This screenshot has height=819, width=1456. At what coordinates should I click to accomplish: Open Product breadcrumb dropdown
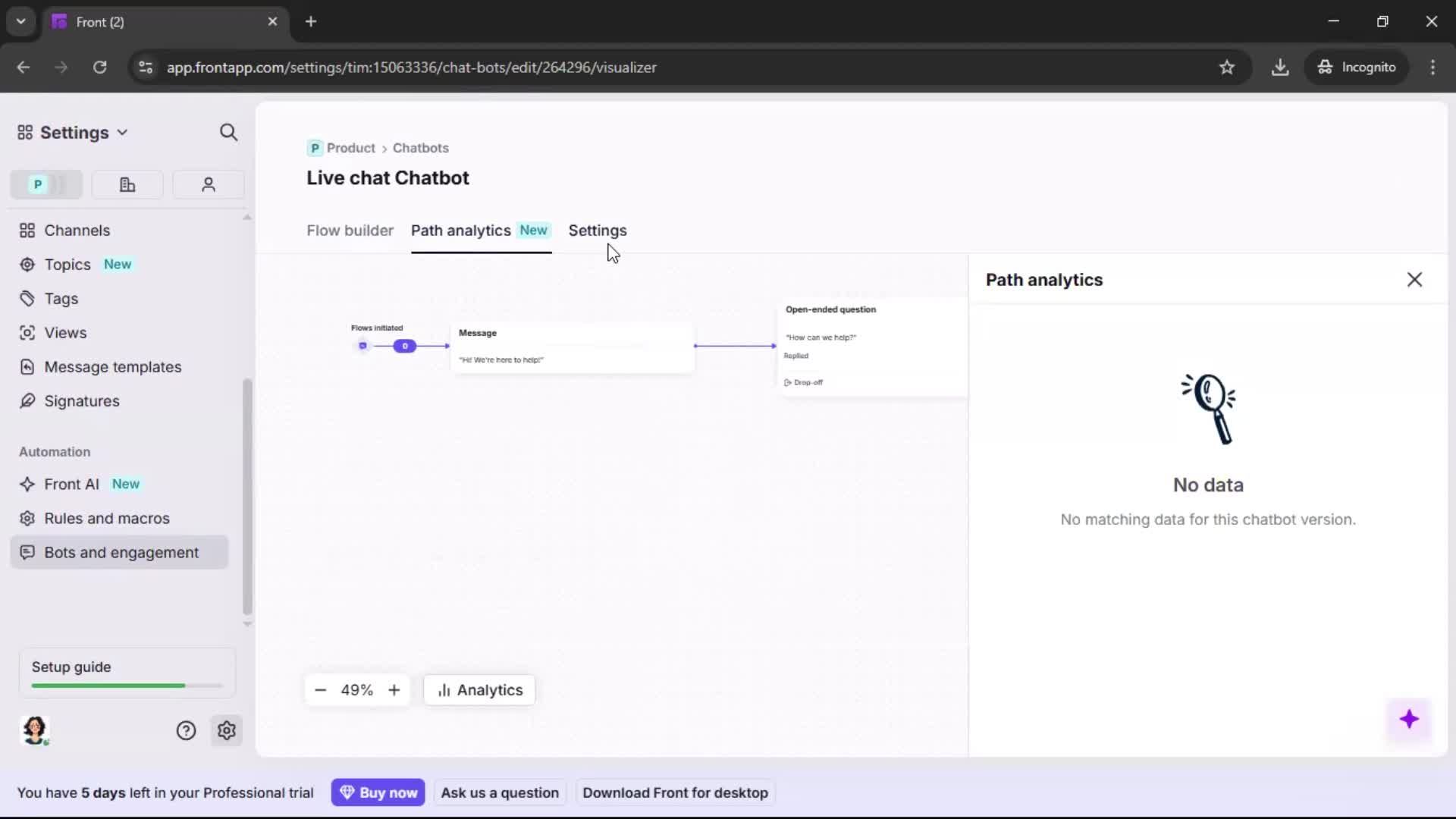(x=351, y=148)
